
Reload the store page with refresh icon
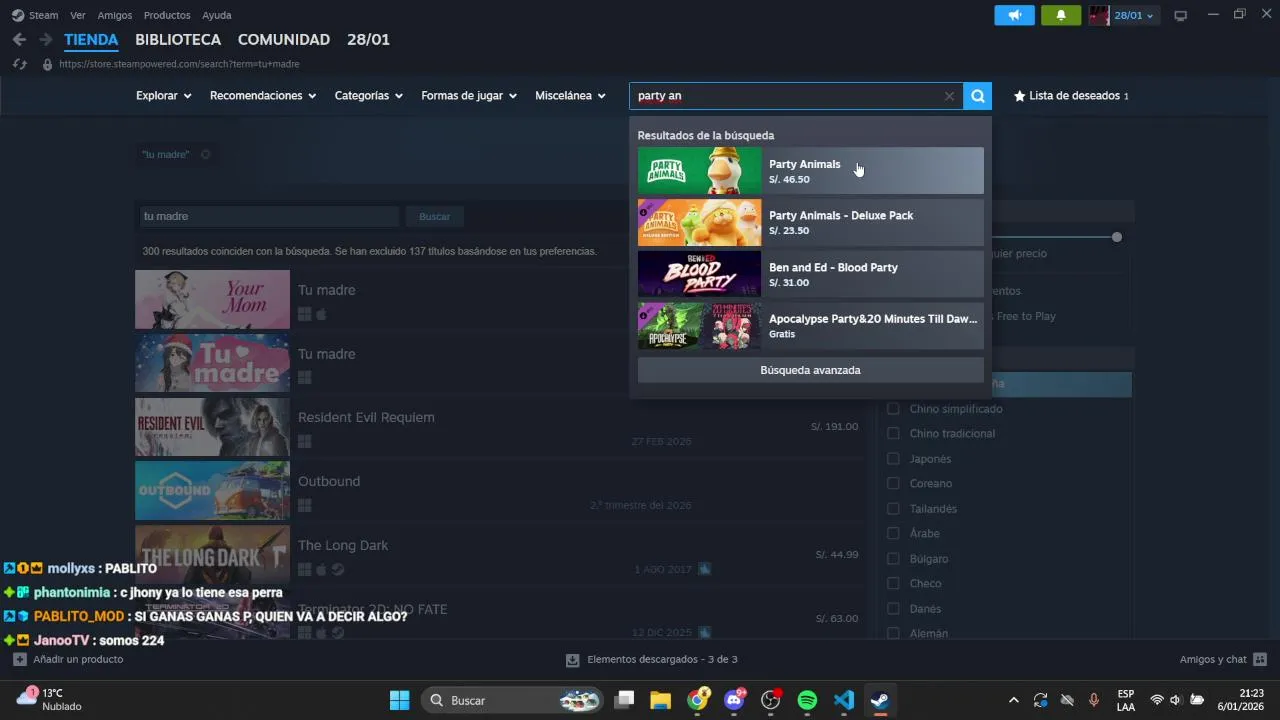click(x=19, y=64)
